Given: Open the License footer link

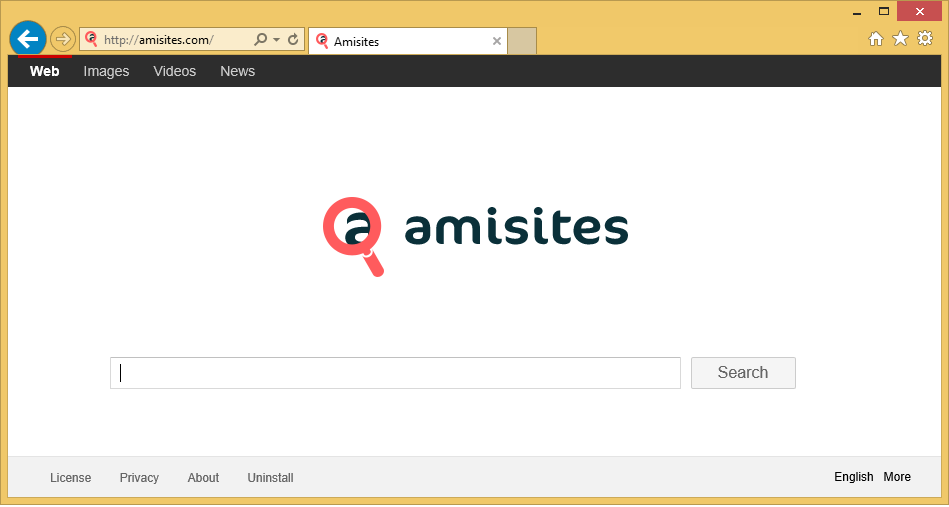Looking at the screenshot, I should click(x=71, y=478).
